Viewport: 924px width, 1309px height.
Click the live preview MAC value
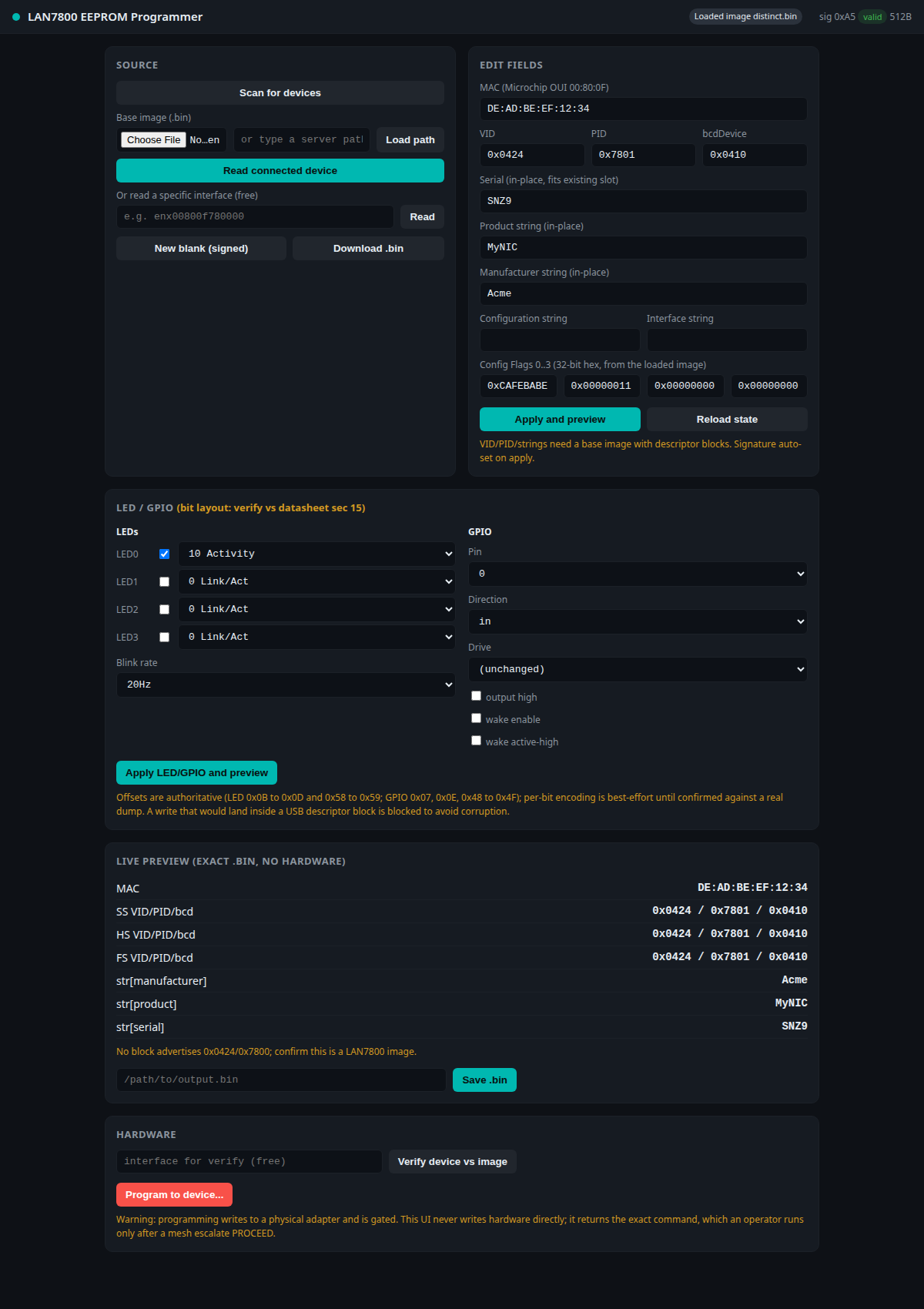752,888
